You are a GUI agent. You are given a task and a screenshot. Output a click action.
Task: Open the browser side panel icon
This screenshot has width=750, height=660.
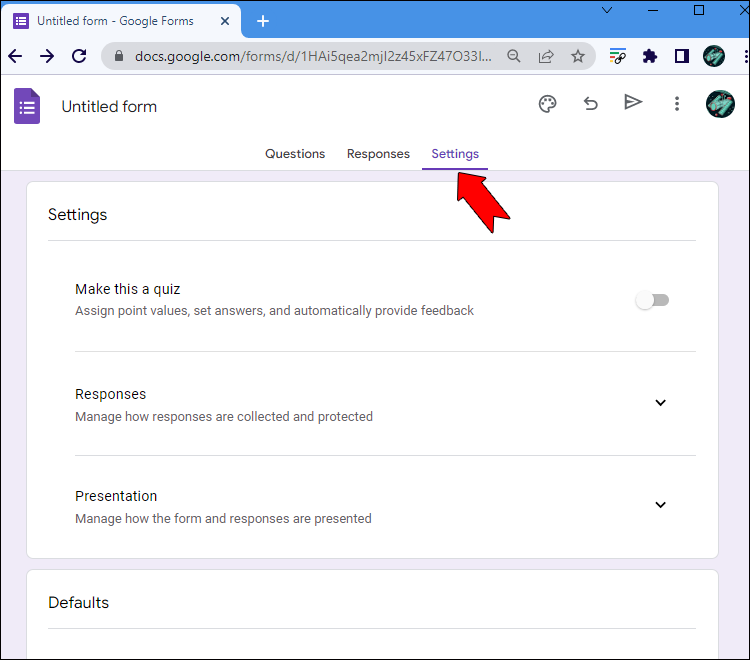click(x=682, y=57)
